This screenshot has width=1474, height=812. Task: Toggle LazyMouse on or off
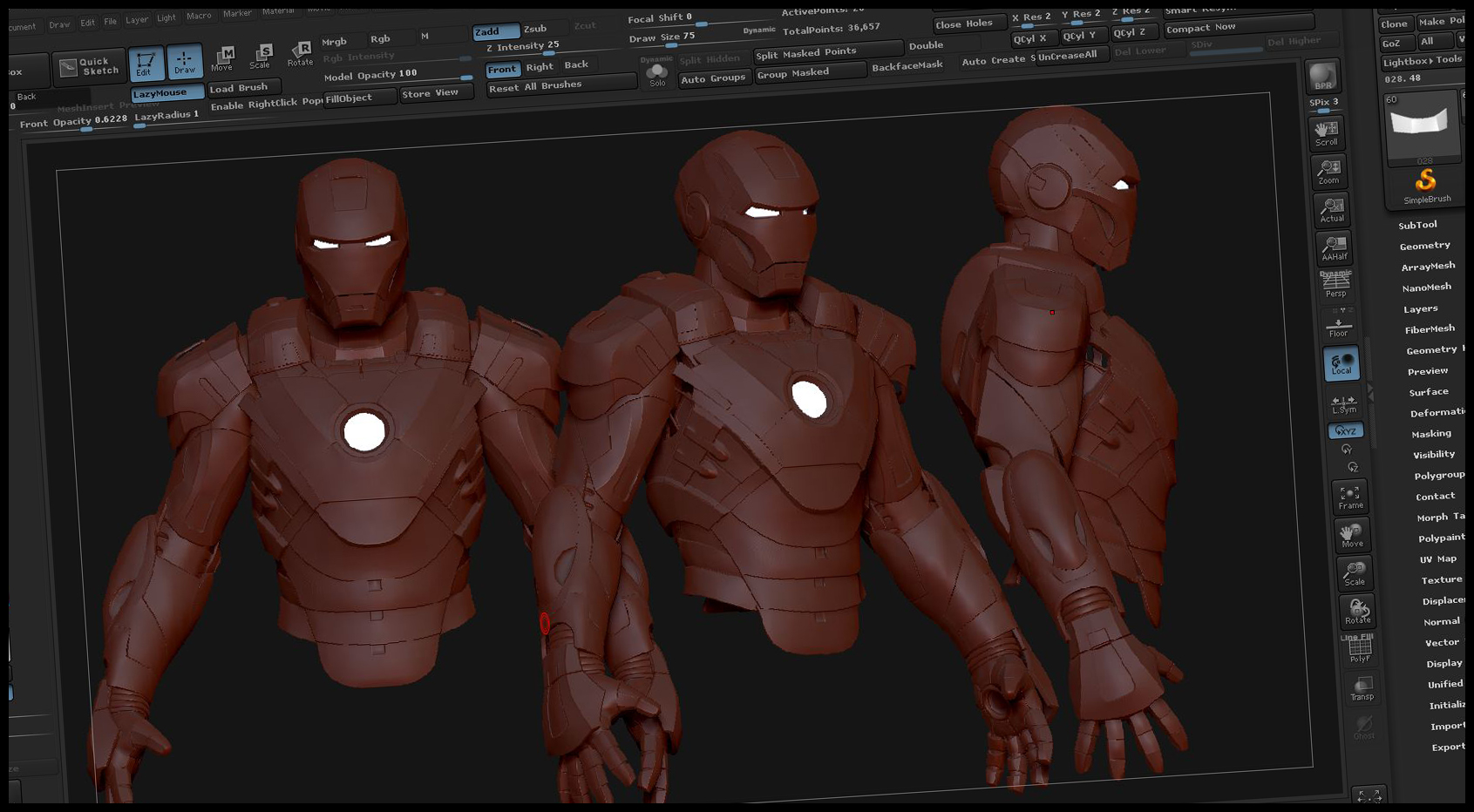[166, 93]
